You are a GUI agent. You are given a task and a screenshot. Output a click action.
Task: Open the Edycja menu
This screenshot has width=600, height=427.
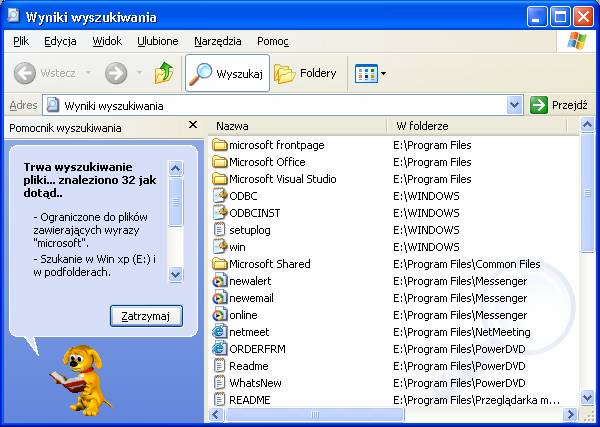click(x=60, y=41)
